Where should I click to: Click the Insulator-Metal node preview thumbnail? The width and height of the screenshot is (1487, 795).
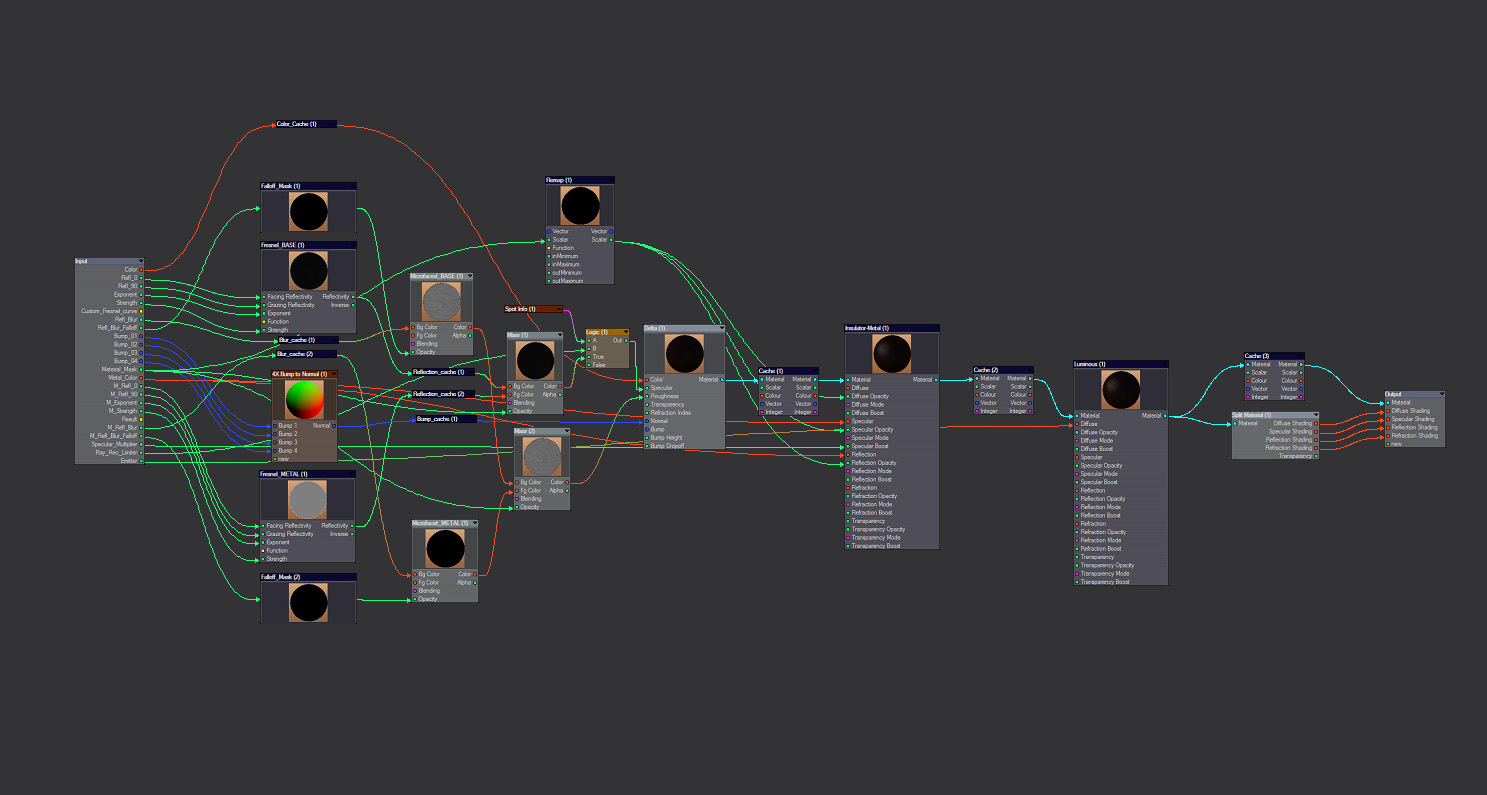pyautogui.click(x=891, y=353)
